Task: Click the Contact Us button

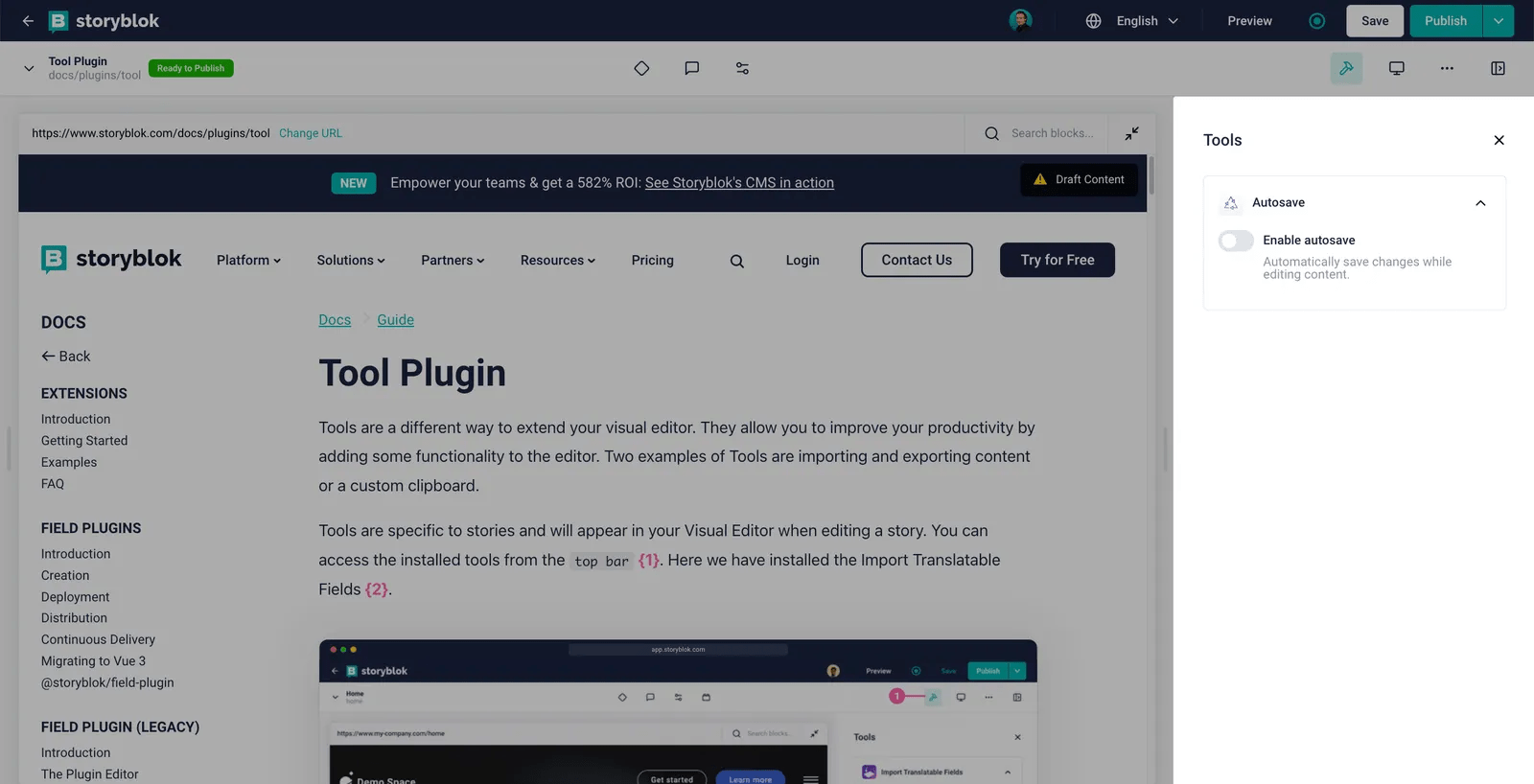Action: point(917,260)
